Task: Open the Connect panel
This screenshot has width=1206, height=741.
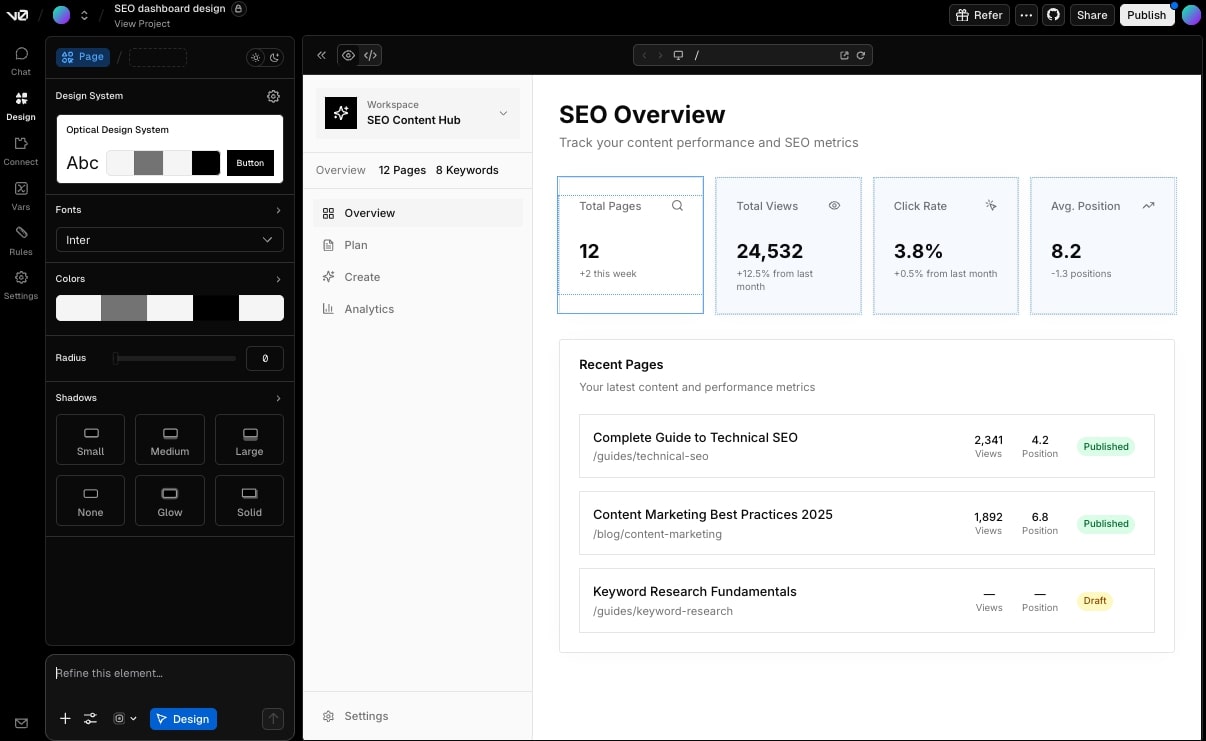Action: click(x=20, y=148)
